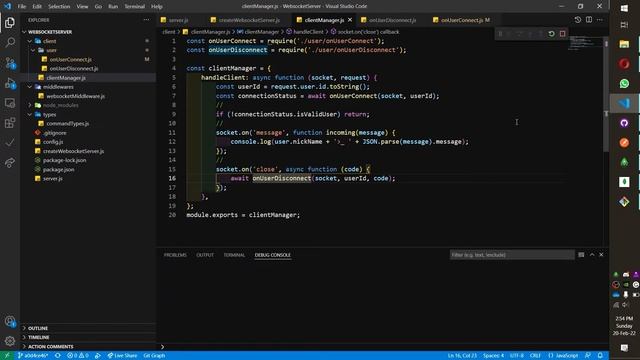Open the Terminal menu
Viewport: 640px width, 360px height.
(135, 7)
